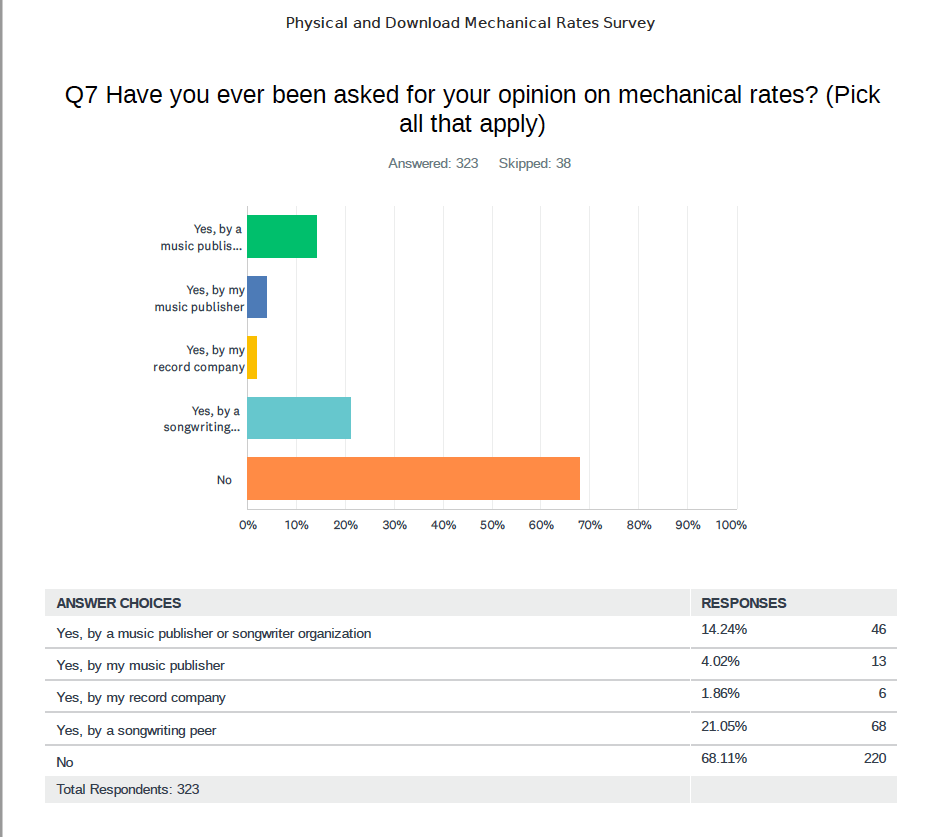Click the response count 220
The height and width of the screenshot is (837, 936).
click(874, 758)
